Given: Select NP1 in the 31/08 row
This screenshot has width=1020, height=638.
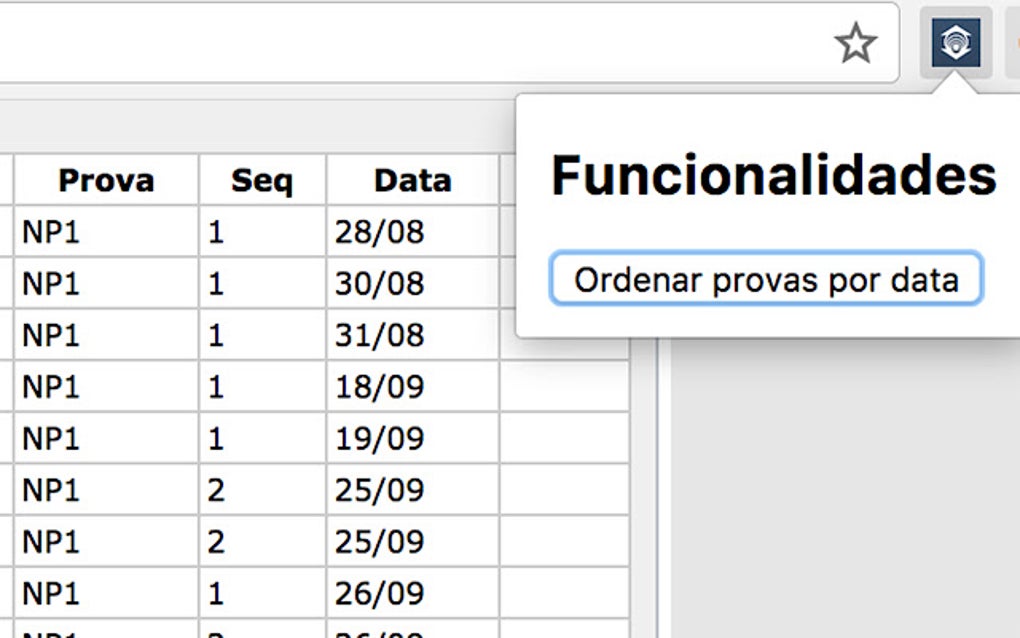Looking at the screenshot, I should [x=50, y=335].
